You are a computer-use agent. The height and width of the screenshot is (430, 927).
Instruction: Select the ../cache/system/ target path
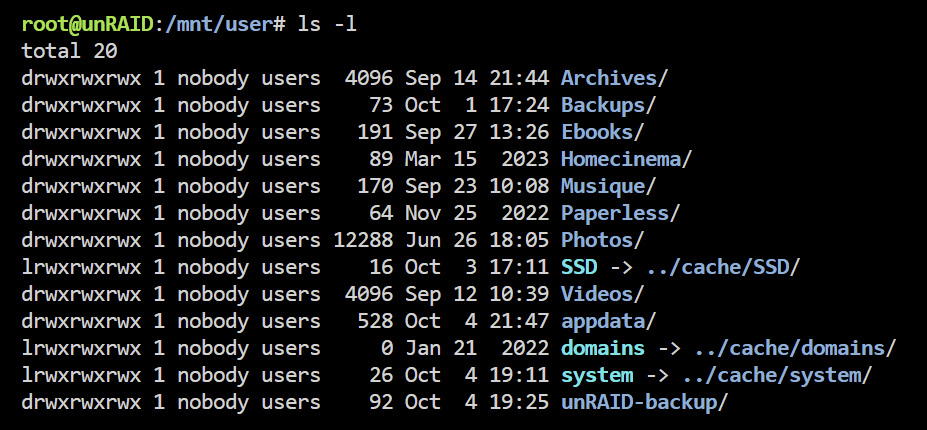pyautogui.click(x=777, y=376)
